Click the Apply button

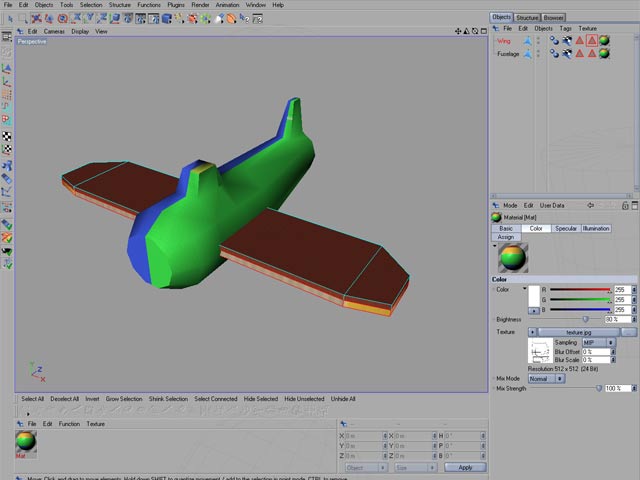(x=465, y=467)
